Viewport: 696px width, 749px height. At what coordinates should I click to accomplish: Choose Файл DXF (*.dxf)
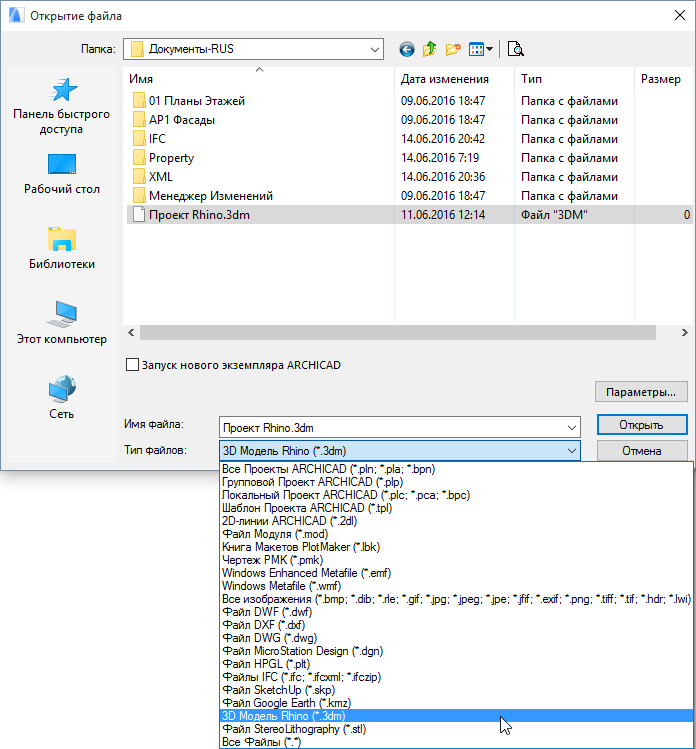tap(456, 625)
